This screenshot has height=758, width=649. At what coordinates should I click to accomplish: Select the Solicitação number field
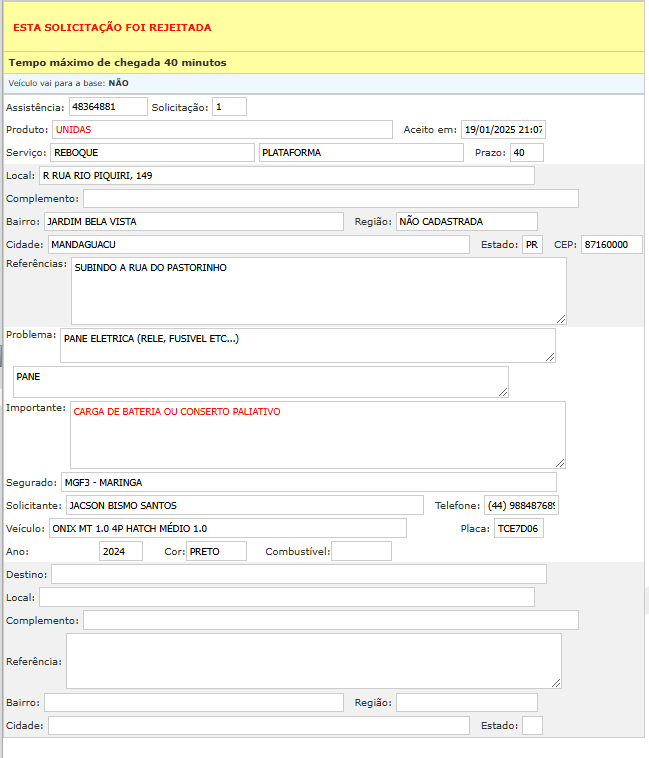coord(229,107)
